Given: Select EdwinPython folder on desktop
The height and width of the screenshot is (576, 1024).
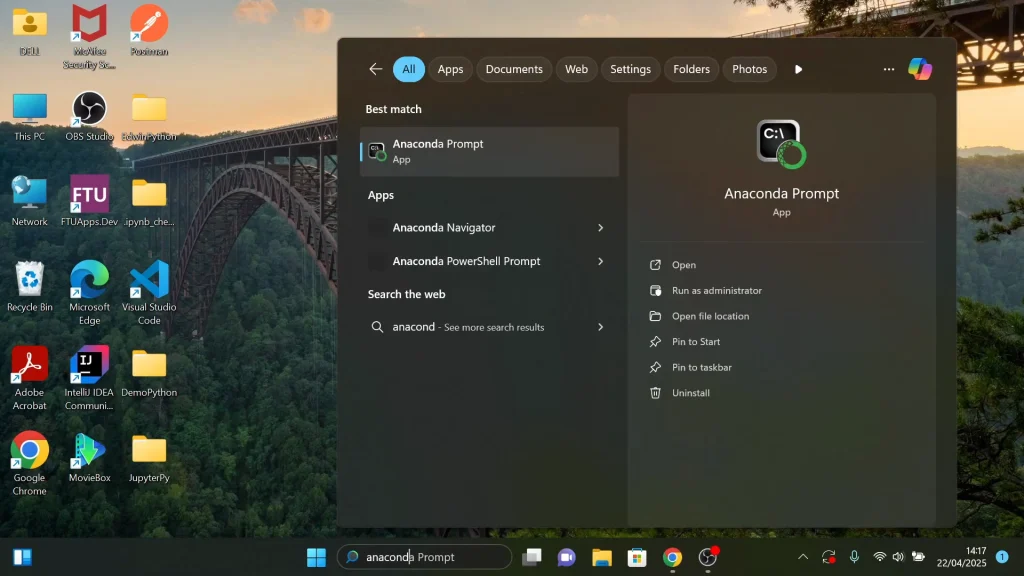Looking at the screenshot, I should 149,116.
